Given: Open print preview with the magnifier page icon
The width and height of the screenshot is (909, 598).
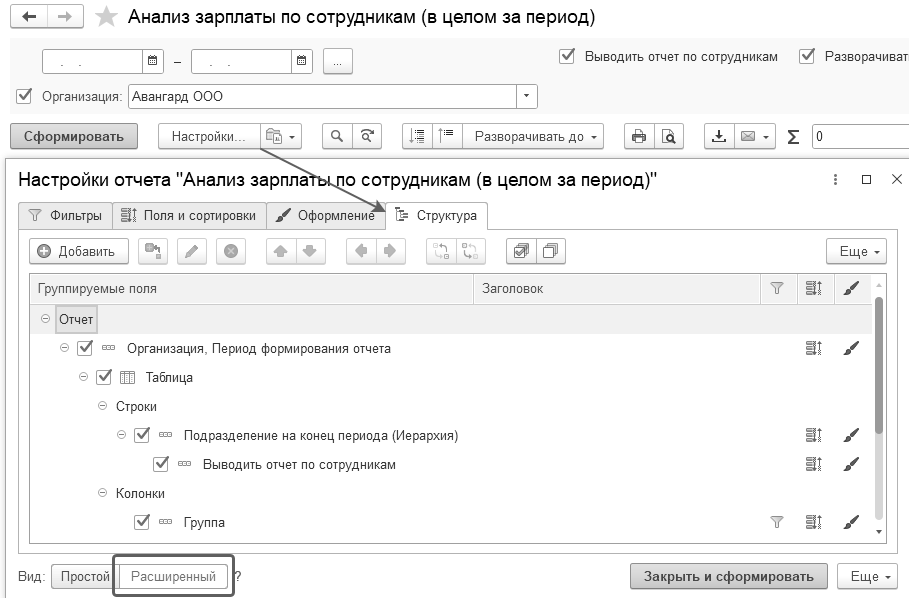Looking at the screenshot, I should (x=669, y=137).
